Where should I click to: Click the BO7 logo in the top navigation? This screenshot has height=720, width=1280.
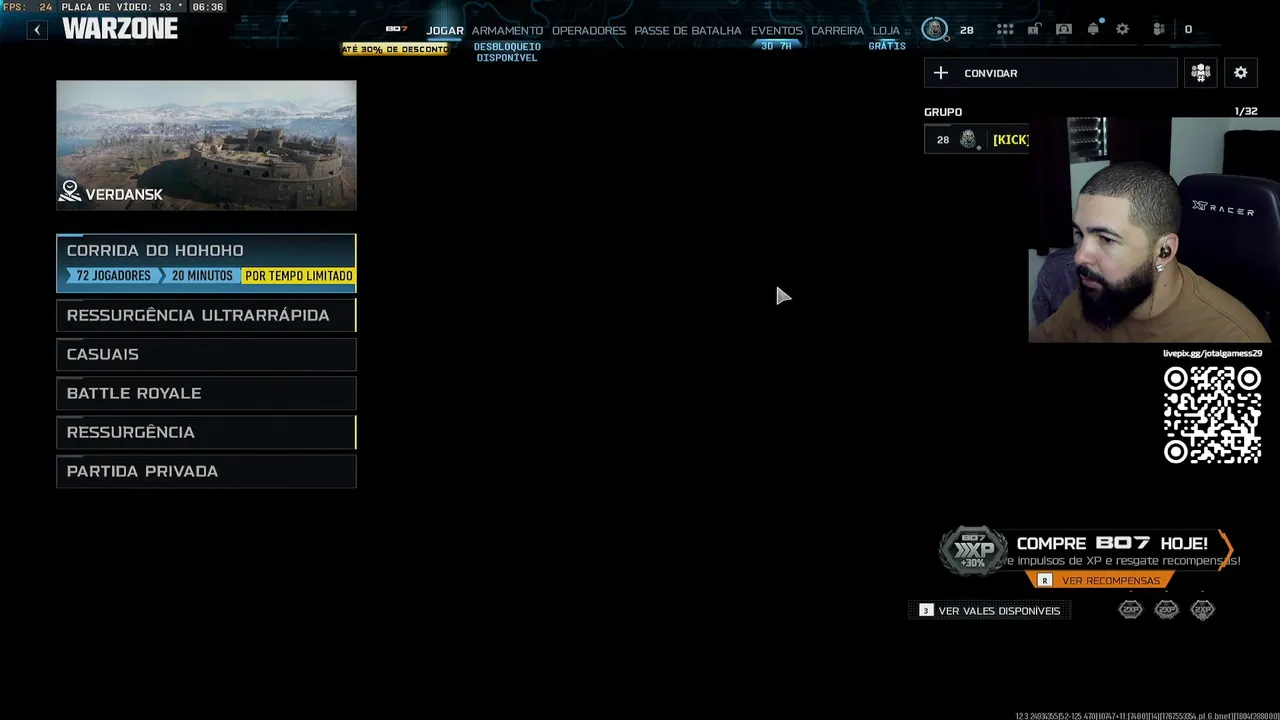click(x=396, y=29)
